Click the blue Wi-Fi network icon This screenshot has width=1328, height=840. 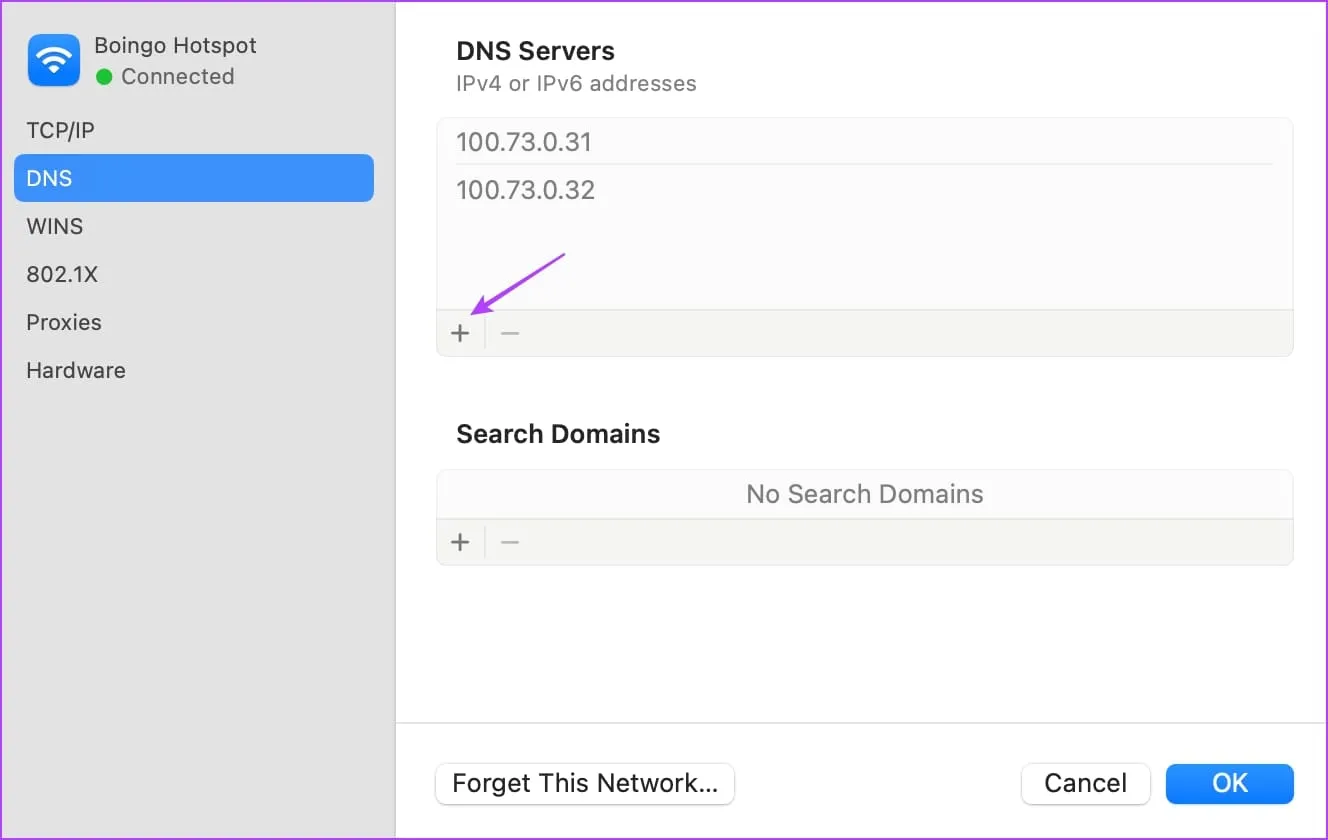click(52, 61)
